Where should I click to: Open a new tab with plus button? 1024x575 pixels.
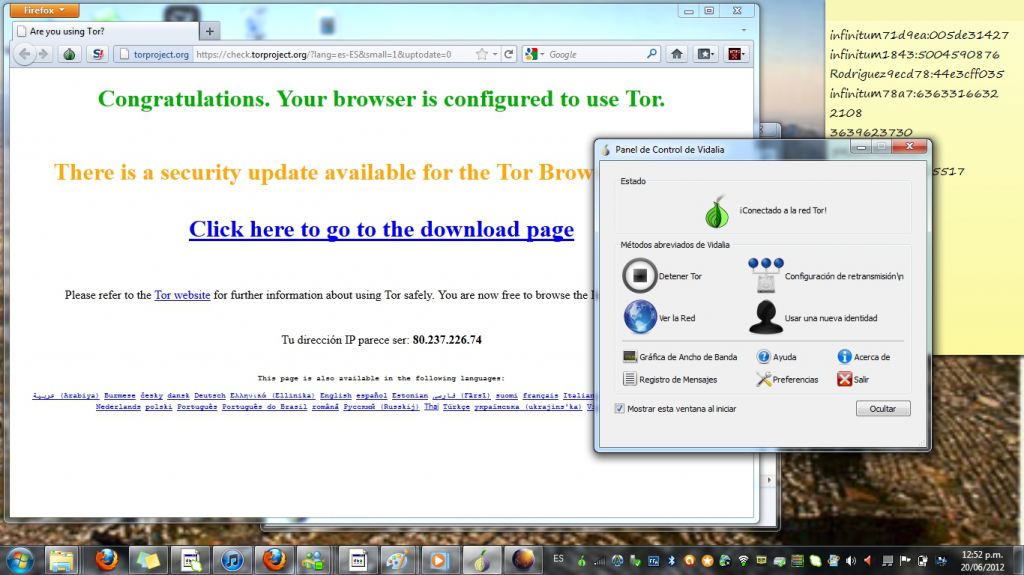point(209,31)
